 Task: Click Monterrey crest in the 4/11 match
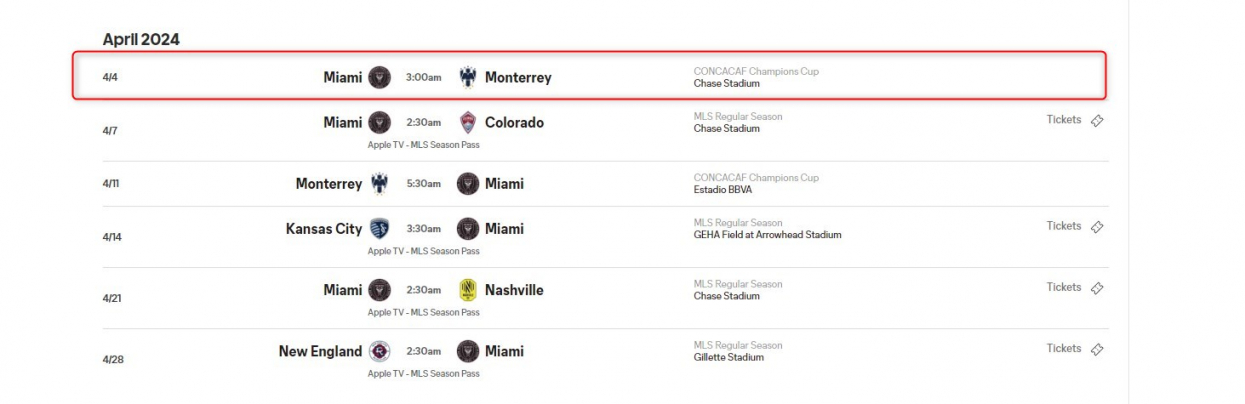pyautogui.click(x=379, y=184)
